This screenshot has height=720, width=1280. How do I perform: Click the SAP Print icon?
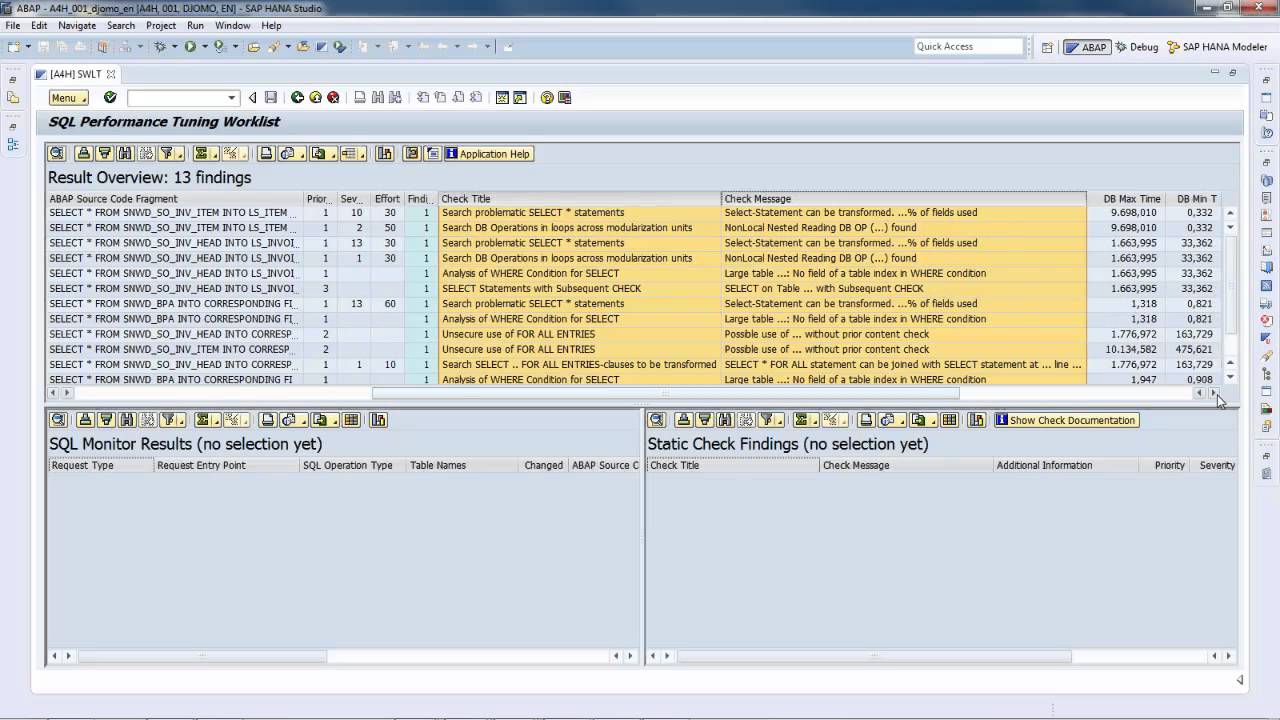360,97
